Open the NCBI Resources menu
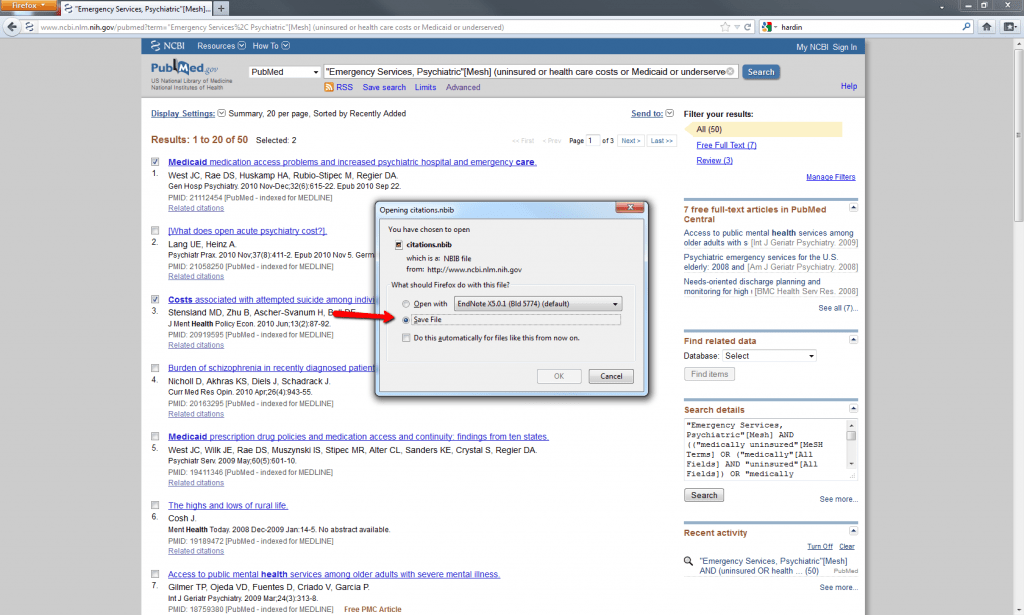1024x615 pixels. 220,46
